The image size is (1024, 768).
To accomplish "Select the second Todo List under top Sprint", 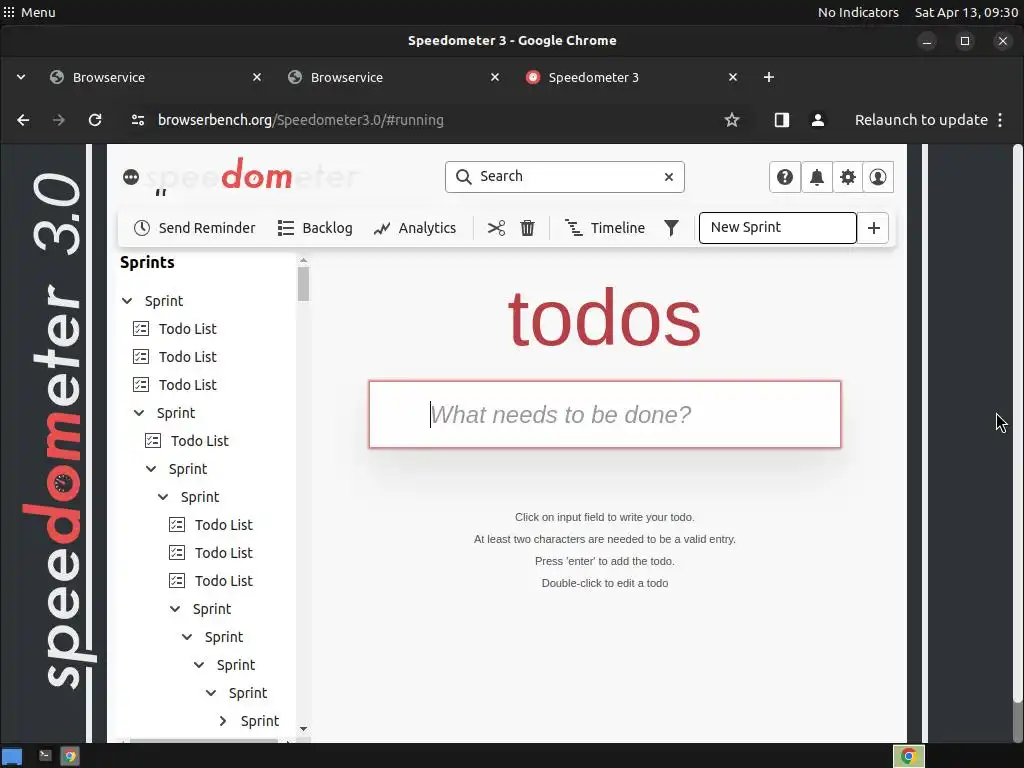I will [174, 357].
